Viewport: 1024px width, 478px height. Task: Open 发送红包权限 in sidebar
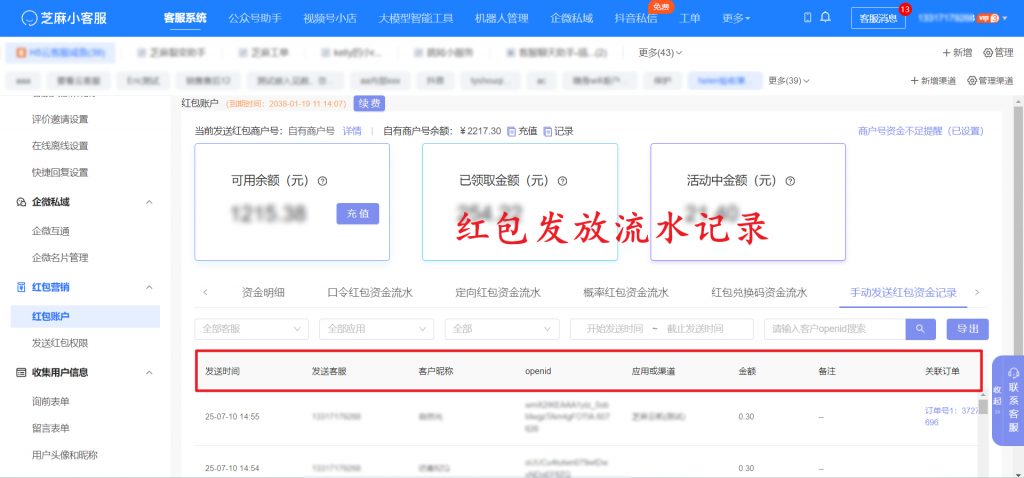[x=60, y=343]
